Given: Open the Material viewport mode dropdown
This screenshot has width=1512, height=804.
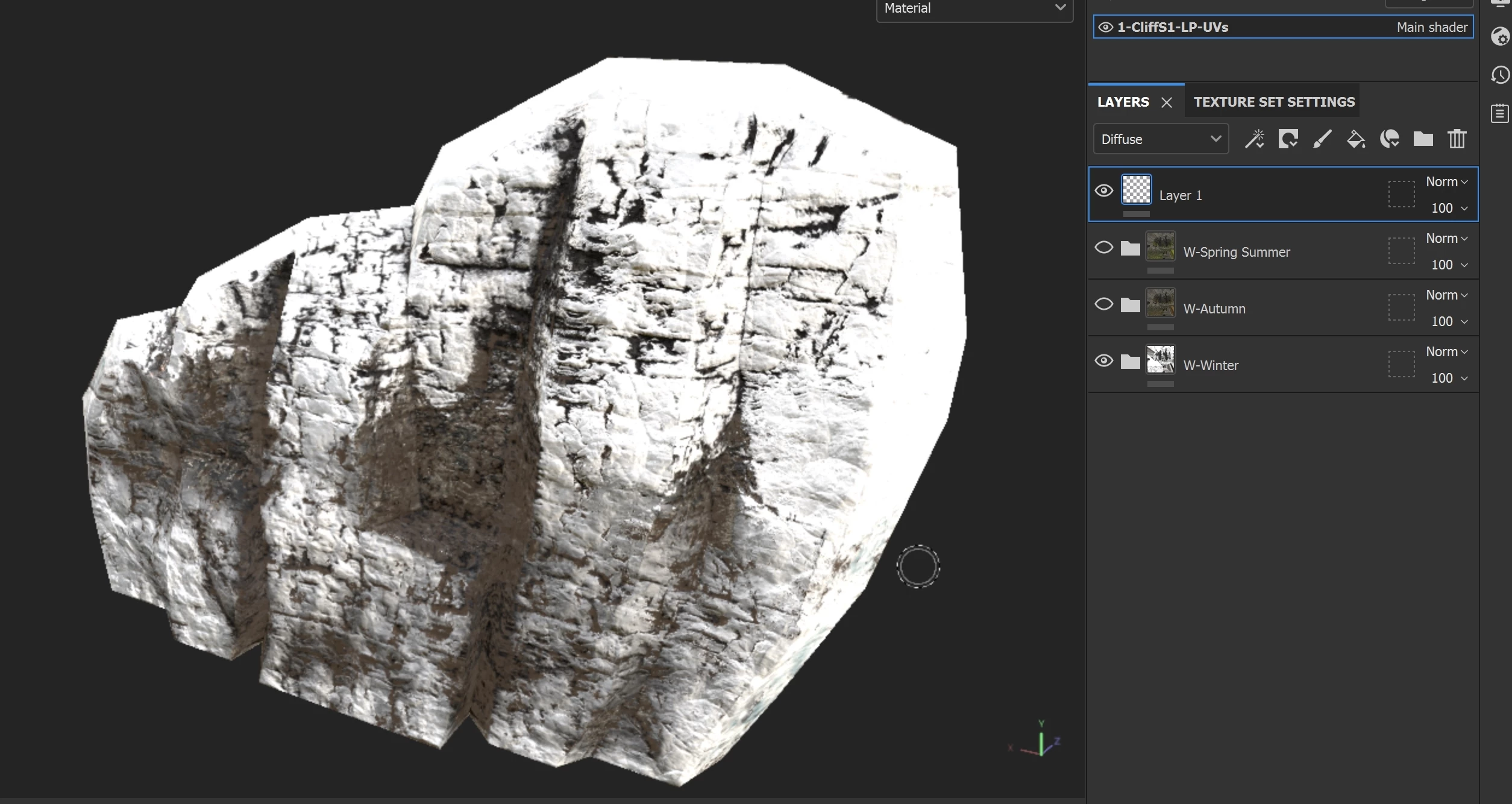Looking at the screenshot, I should pos(974,8).
